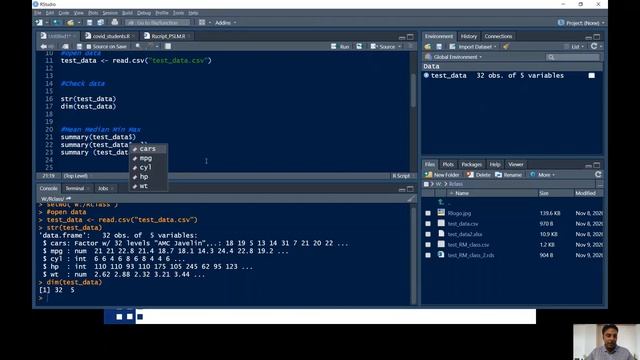Click the workspace panes grid icon
The image size is (640, 360).
pyautogui.click(x=202, y=22)
